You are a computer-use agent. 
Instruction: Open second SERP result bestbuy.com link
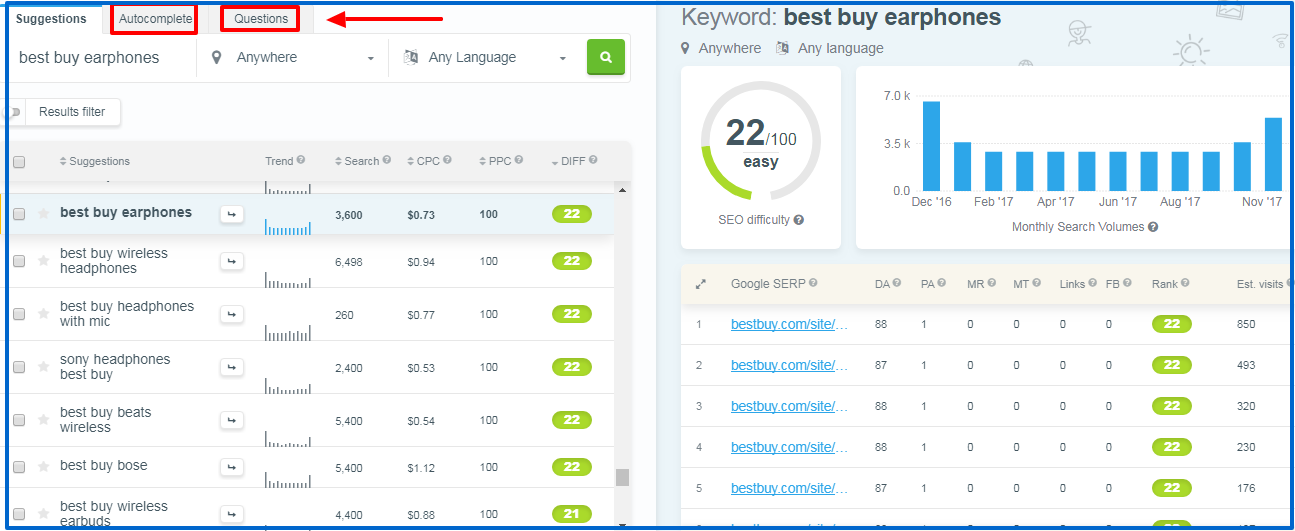pyautogui.click(x=789, y=365)
